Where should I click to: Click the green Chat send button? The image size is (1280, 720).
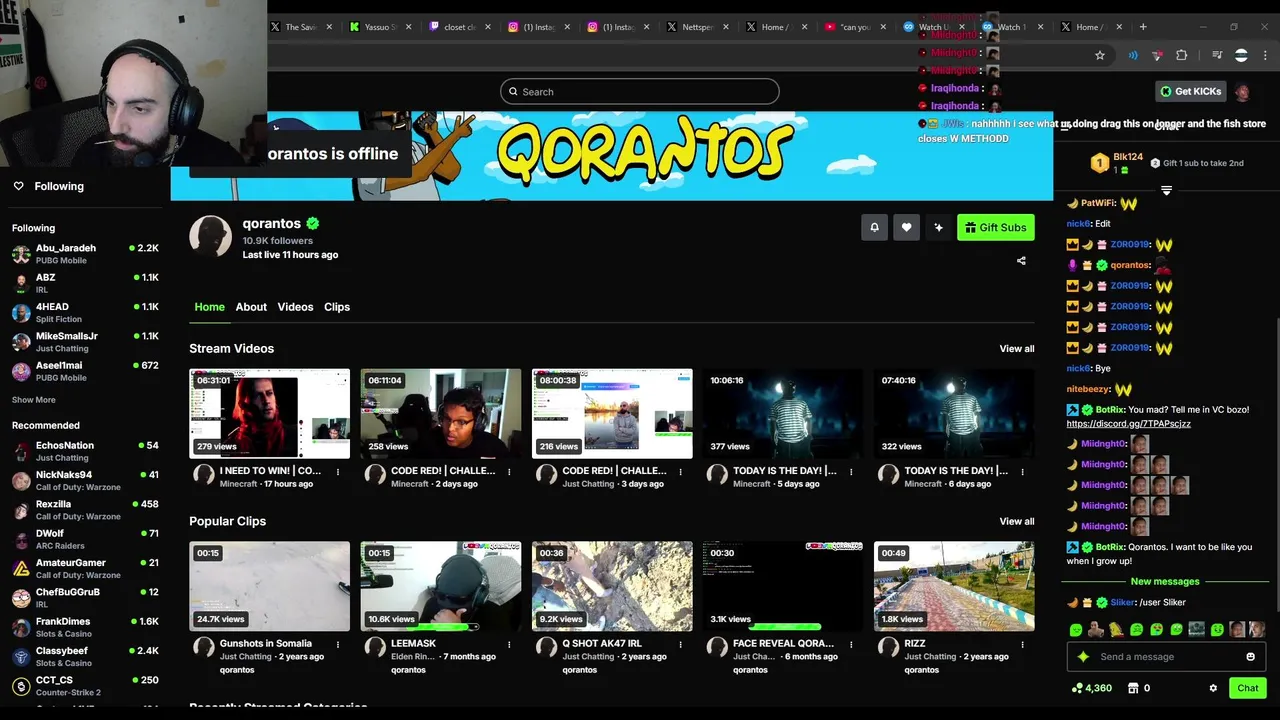point(1247,688)
